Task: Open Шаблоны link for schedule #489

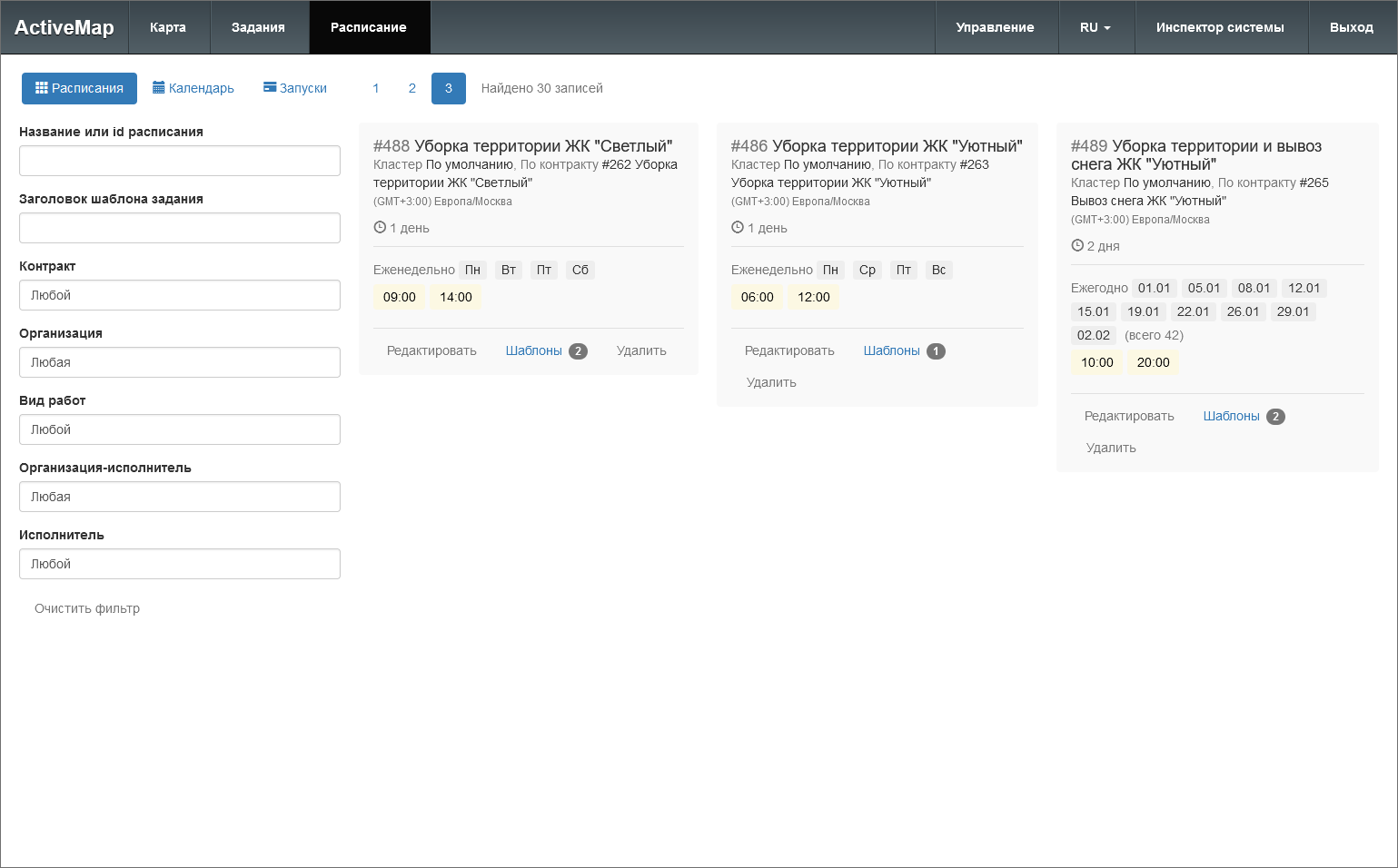Action: 1231,416
